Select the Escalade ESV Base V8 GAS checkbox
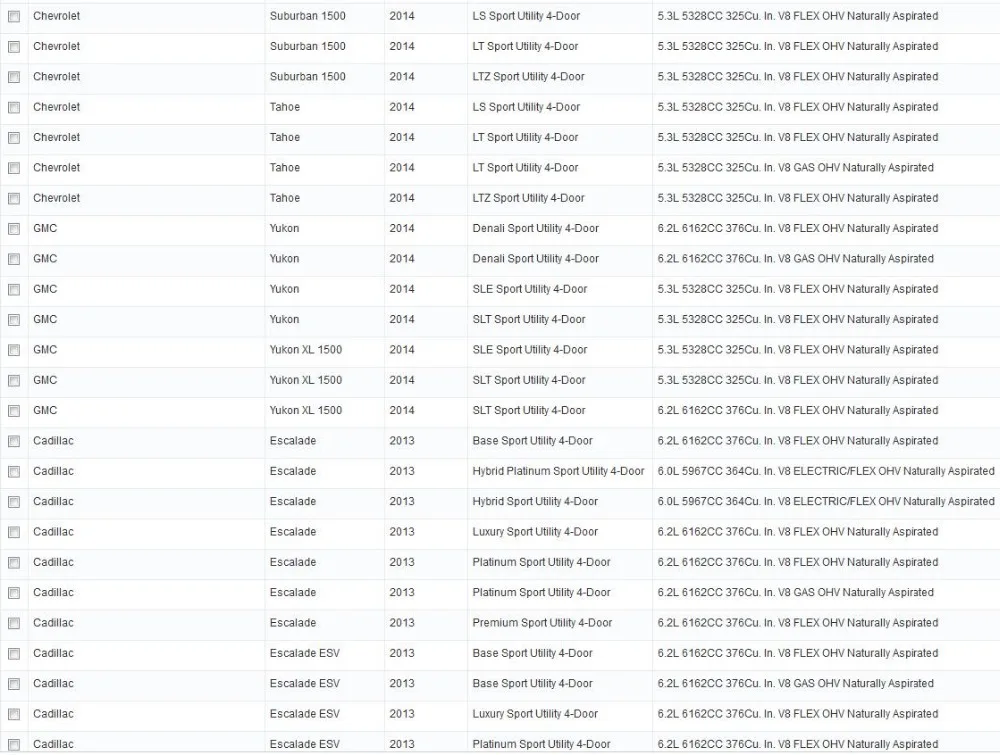The image size is (1000, 755). click(x=14, y=684)
